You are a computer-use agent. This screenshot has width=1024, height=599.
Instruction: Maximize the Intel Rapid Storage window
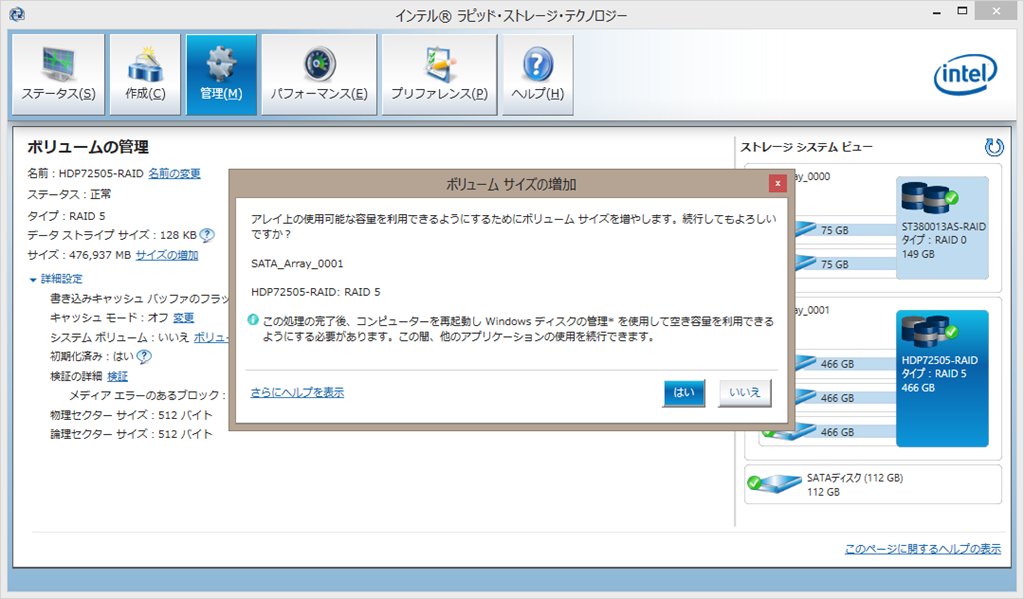pyautogui.click(x=962, y=11)
